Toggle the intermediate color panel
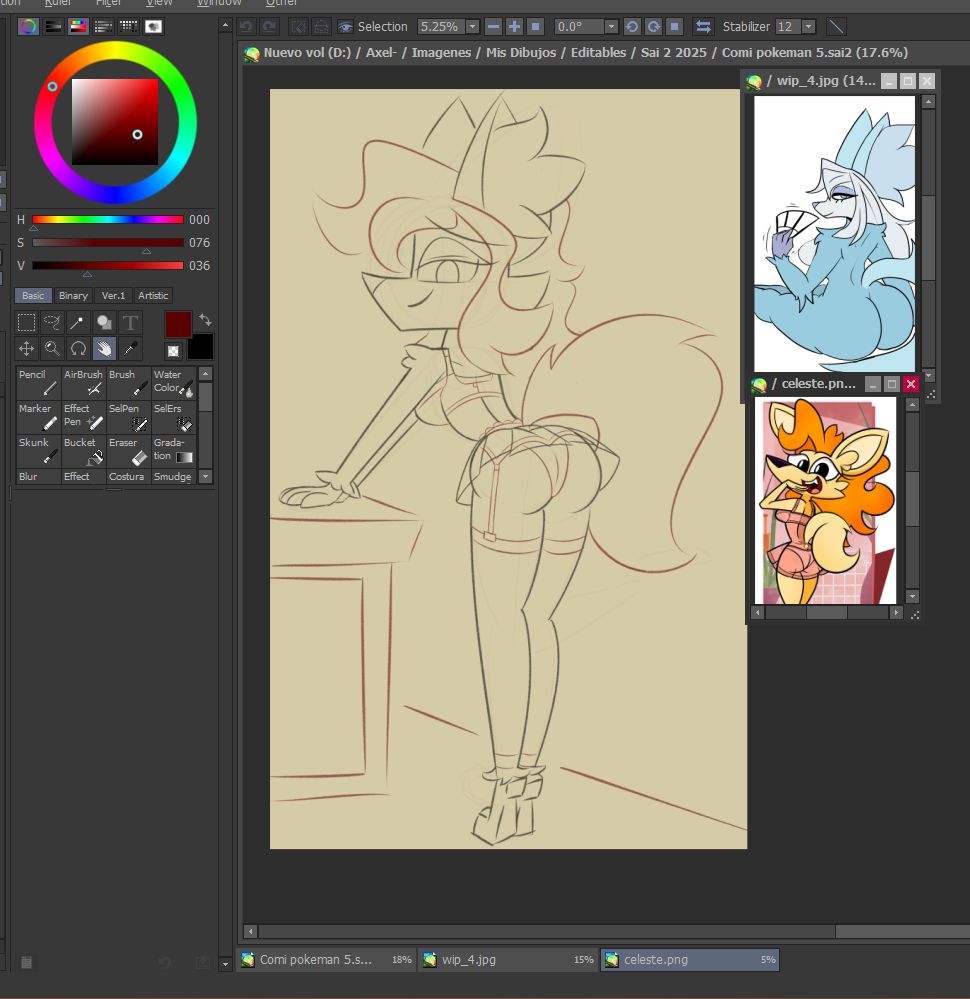The image size is (970, 999). (103, 27)
